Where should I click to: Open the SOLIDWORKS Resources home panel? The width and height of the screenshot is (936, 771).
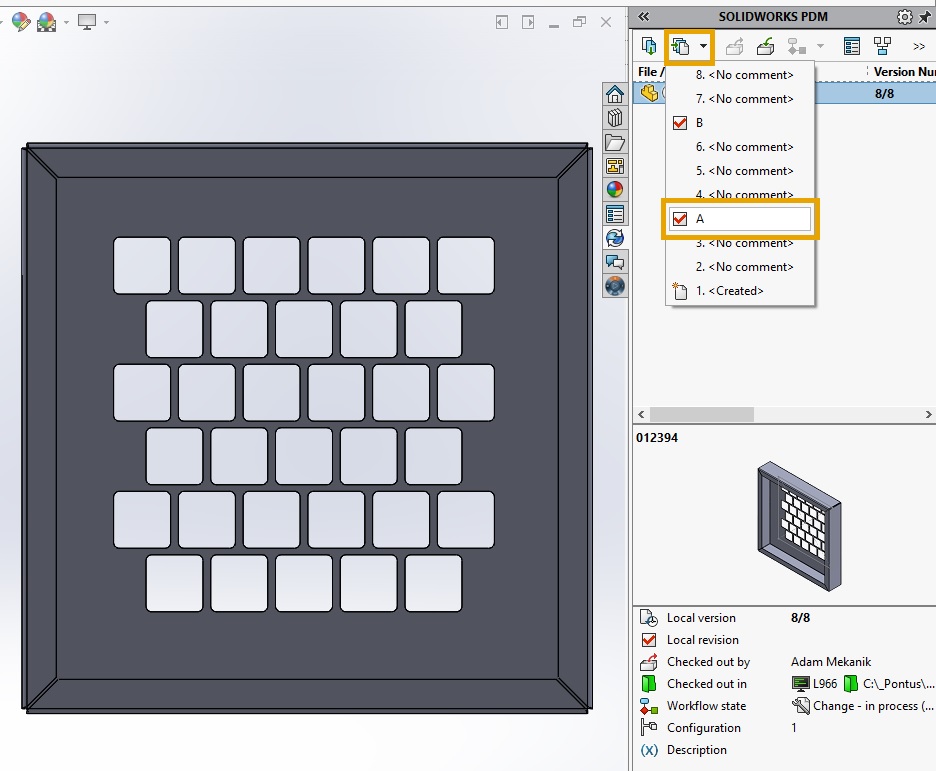(615, 93)
